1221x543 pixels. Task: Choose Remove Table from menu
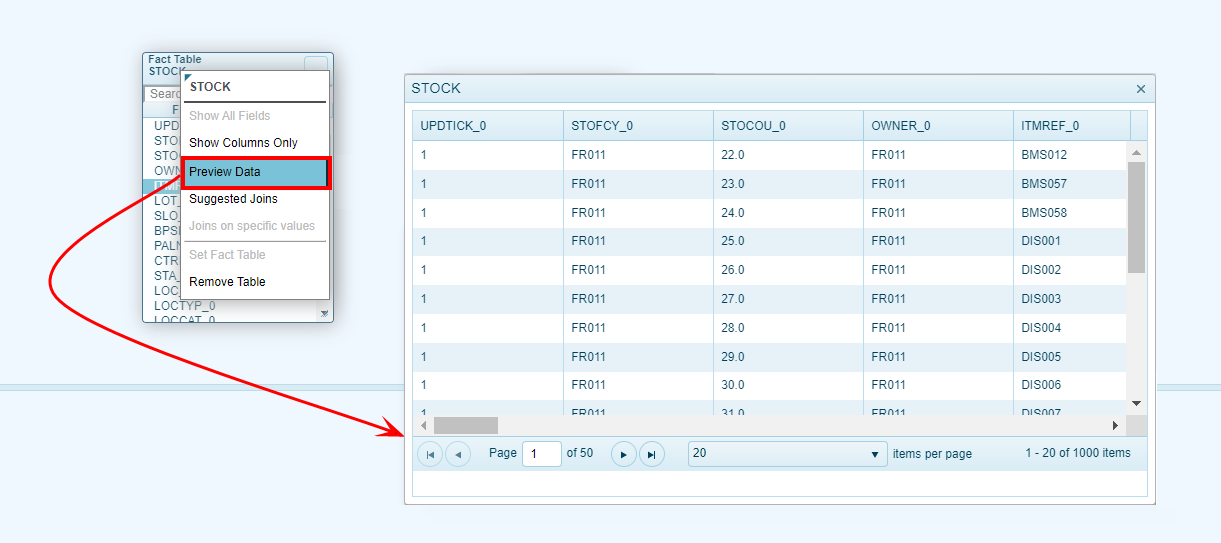pos(256,282)
